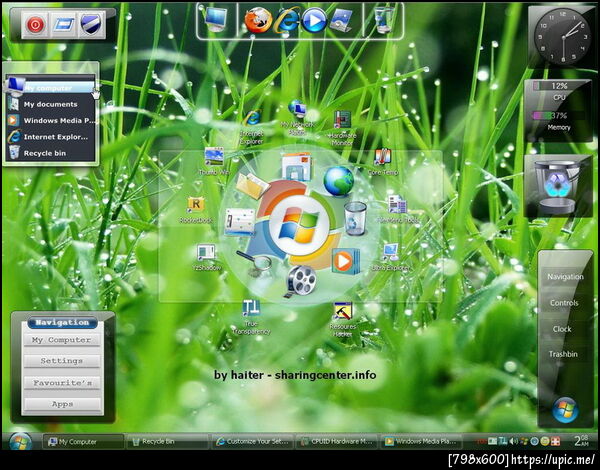Switch to My Computer taskbar button
Viewport: 600px width, 470px height.
click(x=83, y=442)
